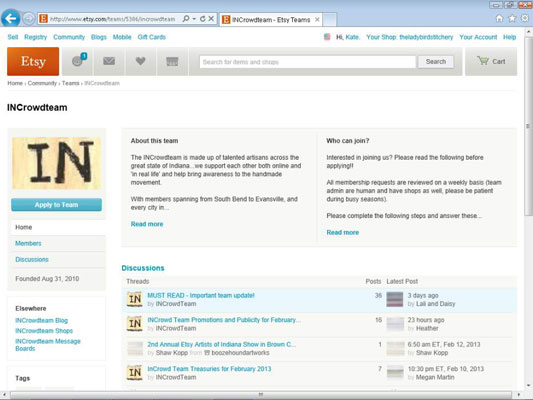Click the IN team logo image
This screenshot has height=400, width=533.
(56, 163)
